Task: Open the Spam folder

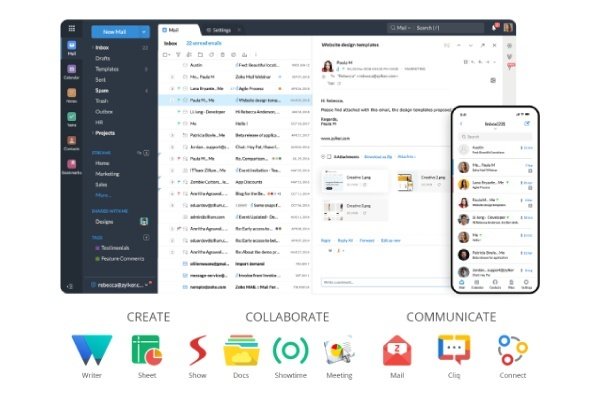Action: (x=102, y=90)
